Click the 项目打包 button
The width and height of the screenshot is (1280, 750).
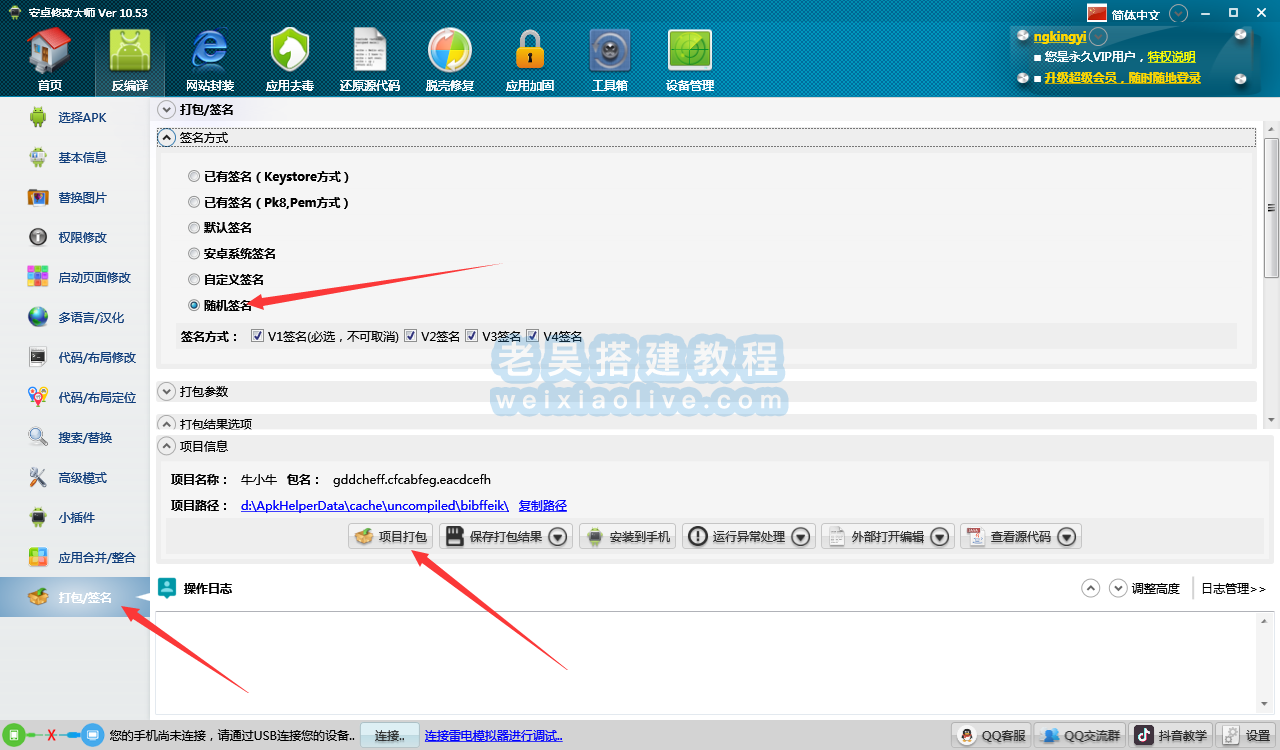(391, 537)
